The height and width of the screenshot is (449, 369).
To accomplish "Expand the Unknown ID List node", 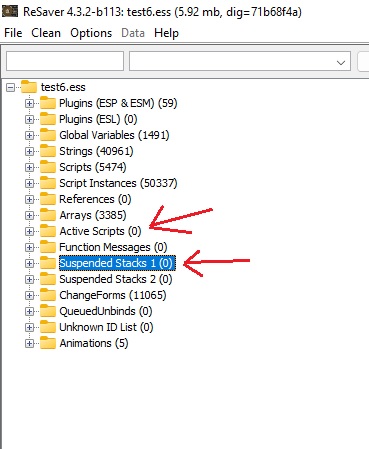I will coord(29,328).
